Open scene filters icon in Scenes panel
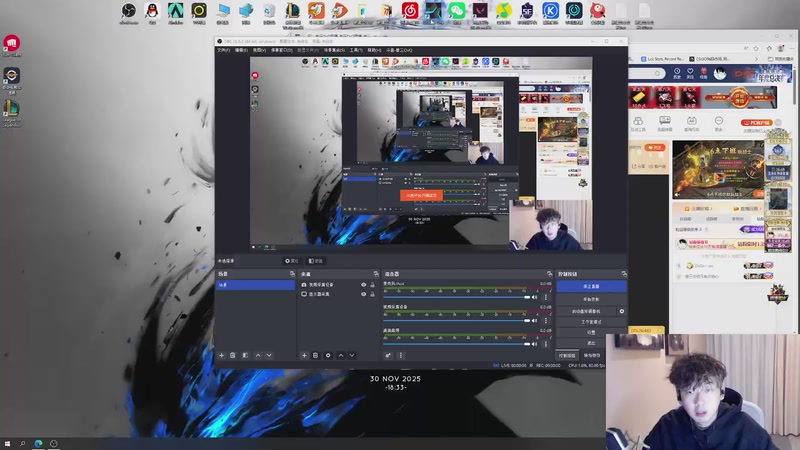 [245, 355]
